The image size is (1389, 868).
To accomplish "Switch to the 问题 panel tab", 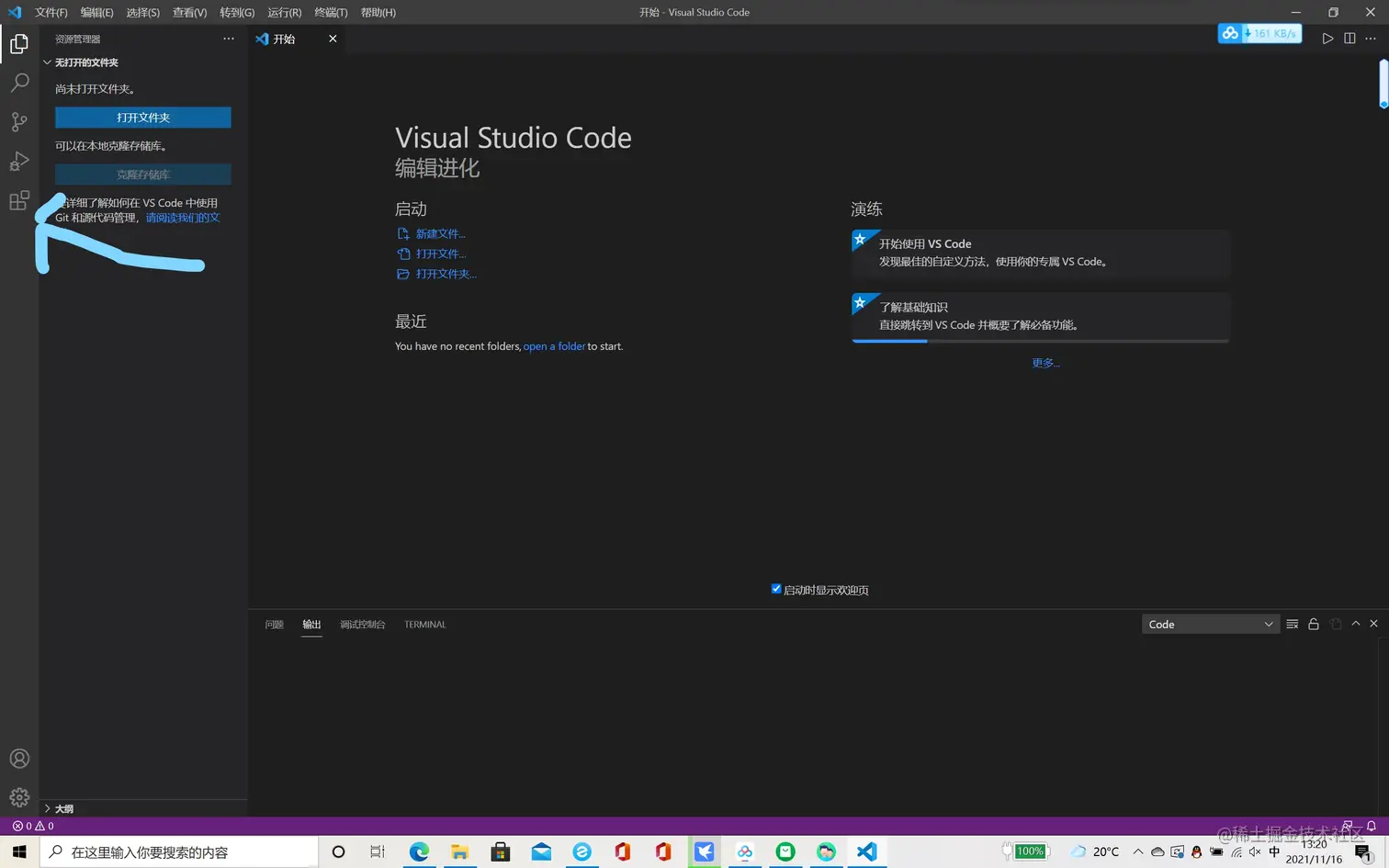I will (274, 625).
